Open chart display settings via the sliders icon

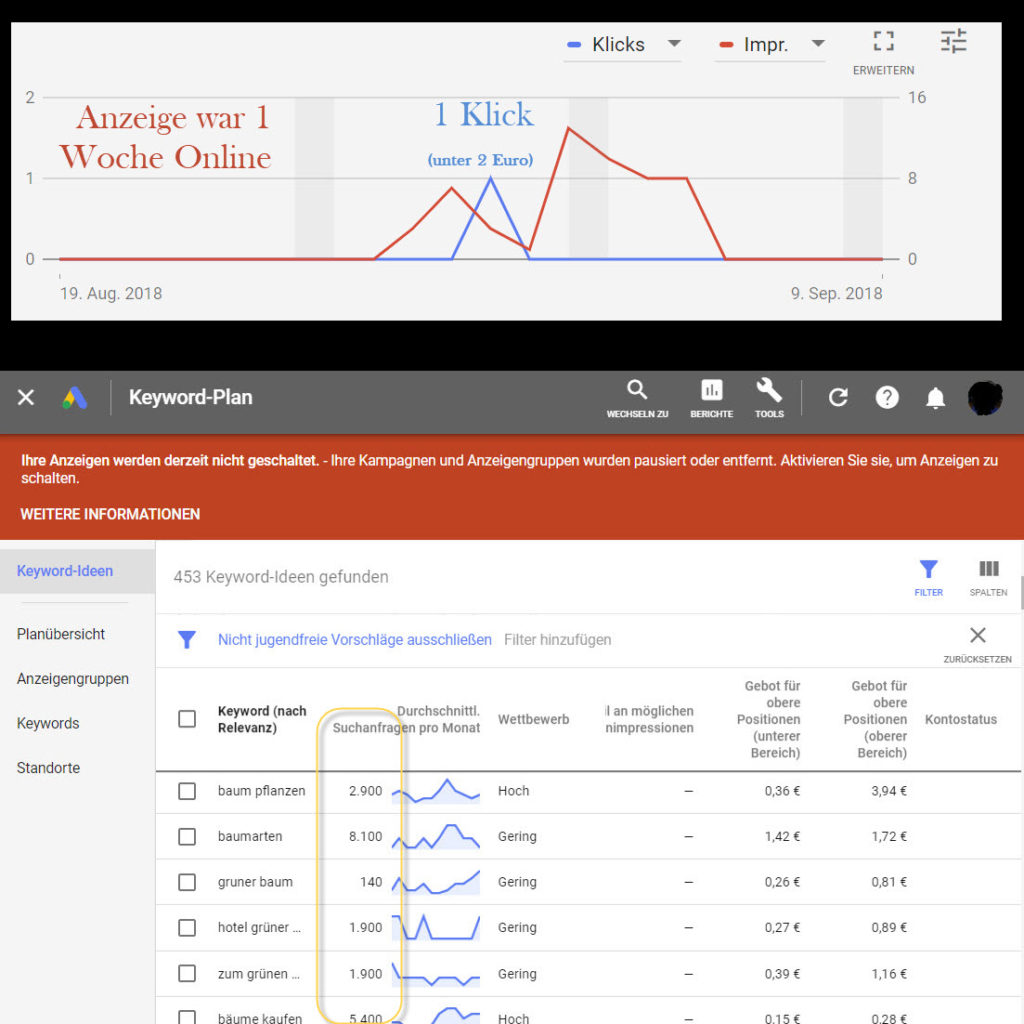[x=953, y=41]
